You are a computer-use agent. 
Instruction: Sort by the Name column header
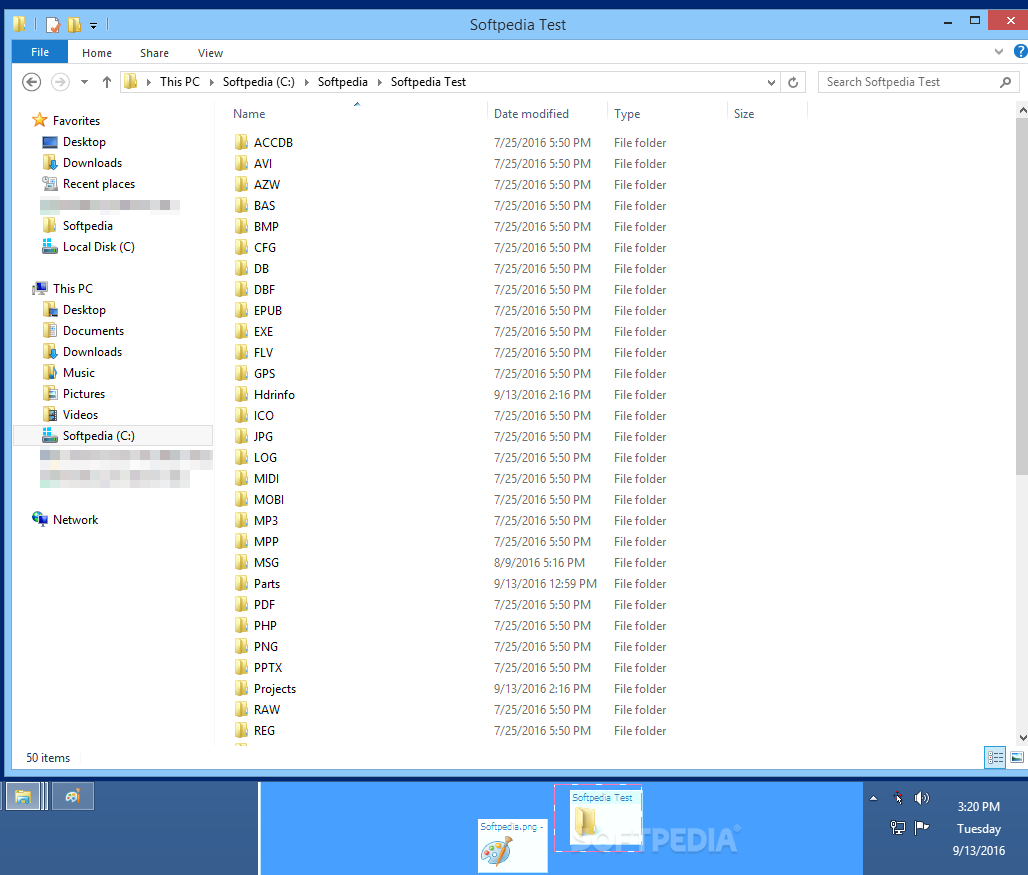click(x=249, y=114)
